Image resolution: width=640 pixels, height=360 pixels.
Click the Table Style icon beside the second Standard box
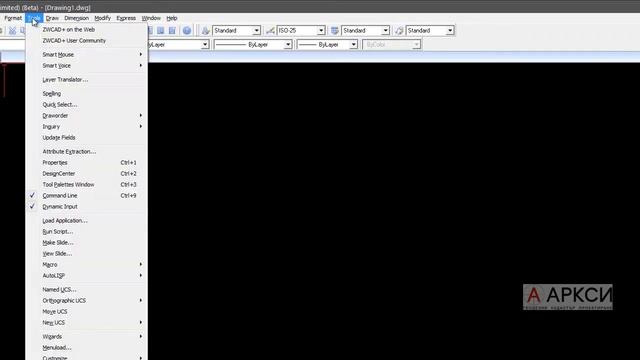pyautogui.click(x=335, y=31)
